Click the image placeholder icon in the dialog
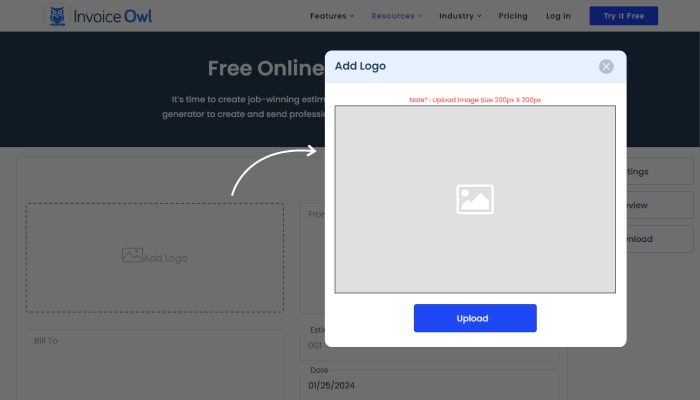Screen dimensions: 700x400 [475, 199]
